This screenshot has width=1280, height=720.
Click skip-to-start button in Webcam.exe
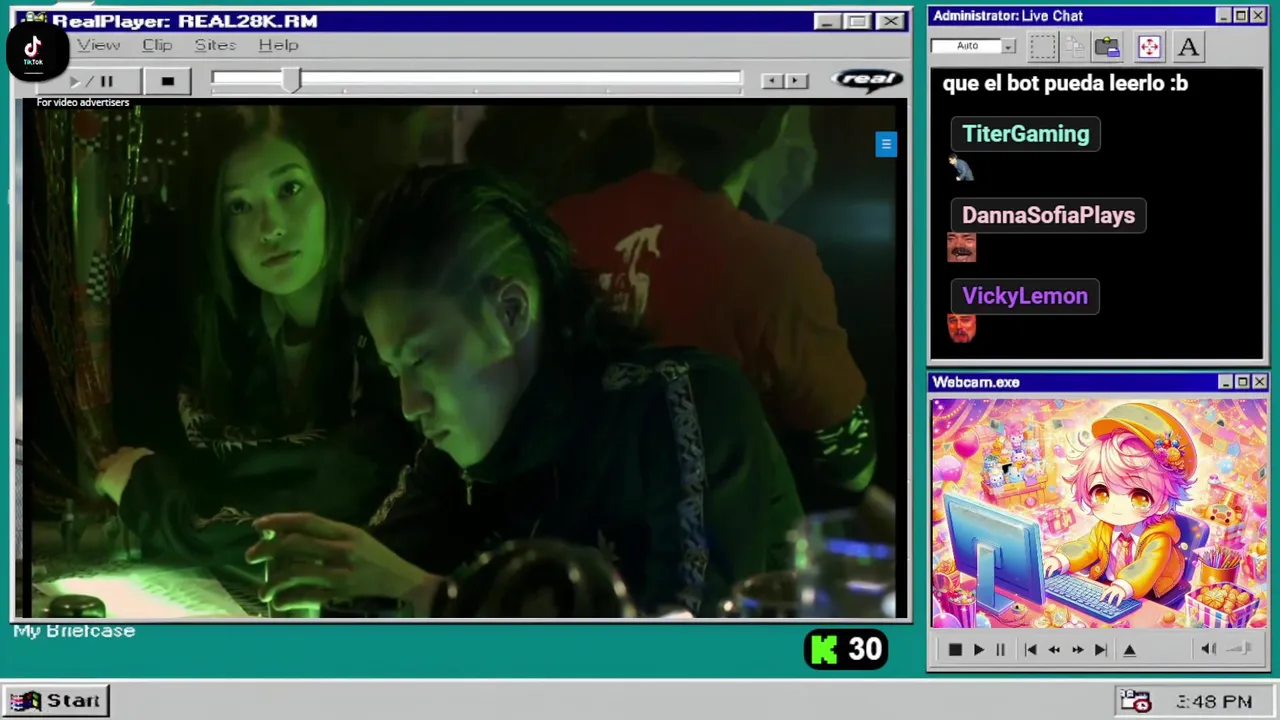pyautogui.click(x=1030, y=650)
